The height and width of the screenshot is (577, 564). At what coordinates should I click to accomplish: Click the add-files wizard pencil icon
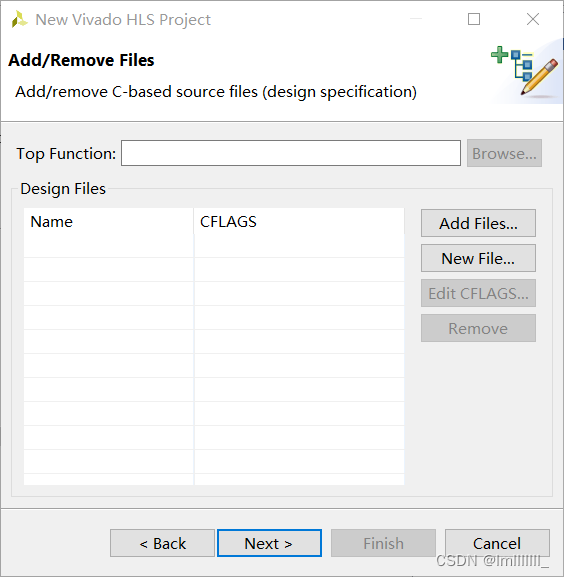525,71
